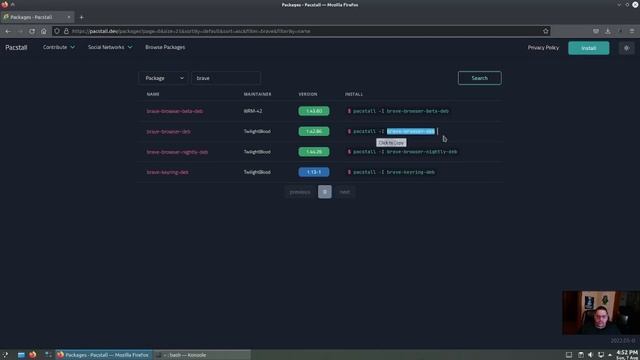Open brave-browser-beta-deb package link

click(x=175, y=111)
